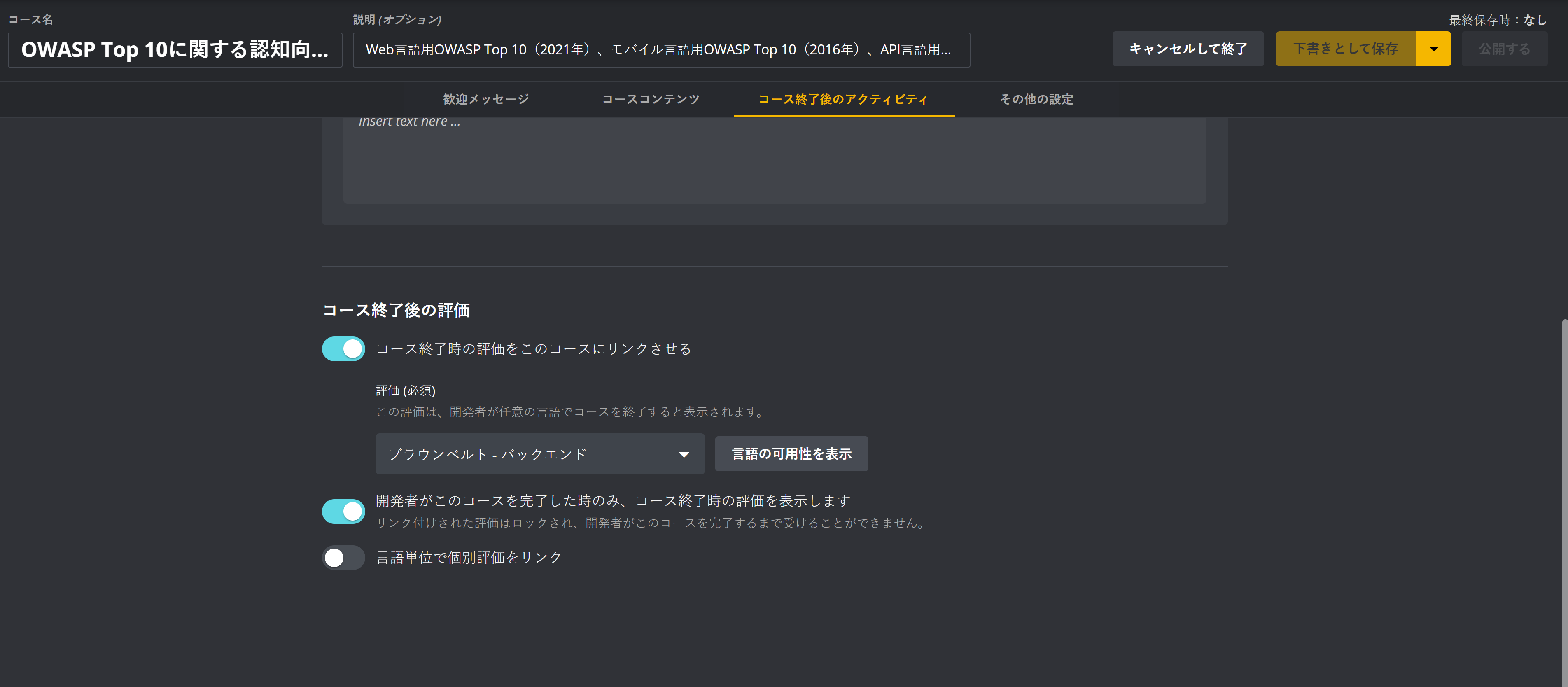This screenshot has width=1568, height=687.
Task: Click the 最終保存時：なし status text
Action: (1498, 19)
